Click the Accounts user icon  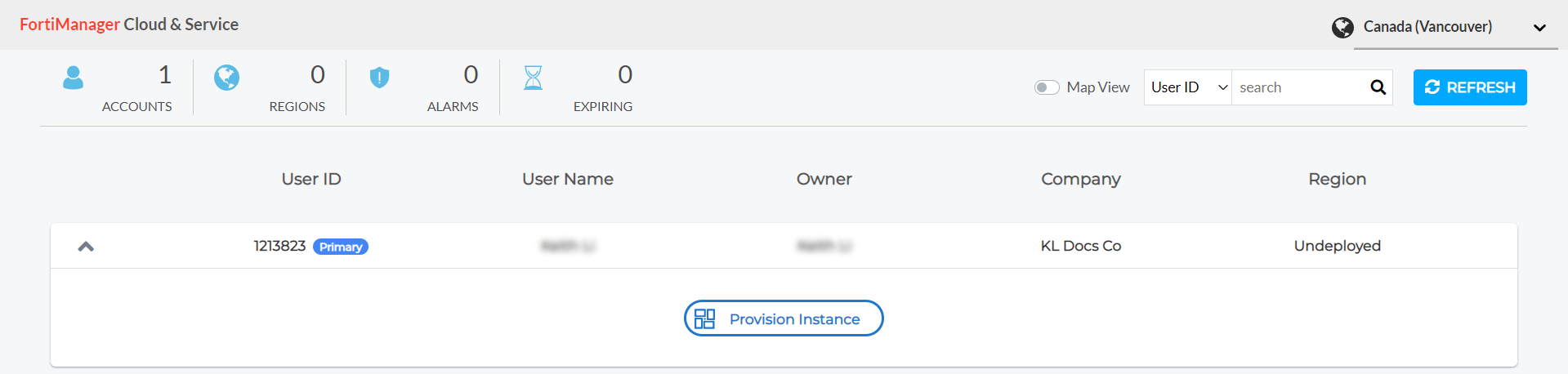tap(74, 78)
